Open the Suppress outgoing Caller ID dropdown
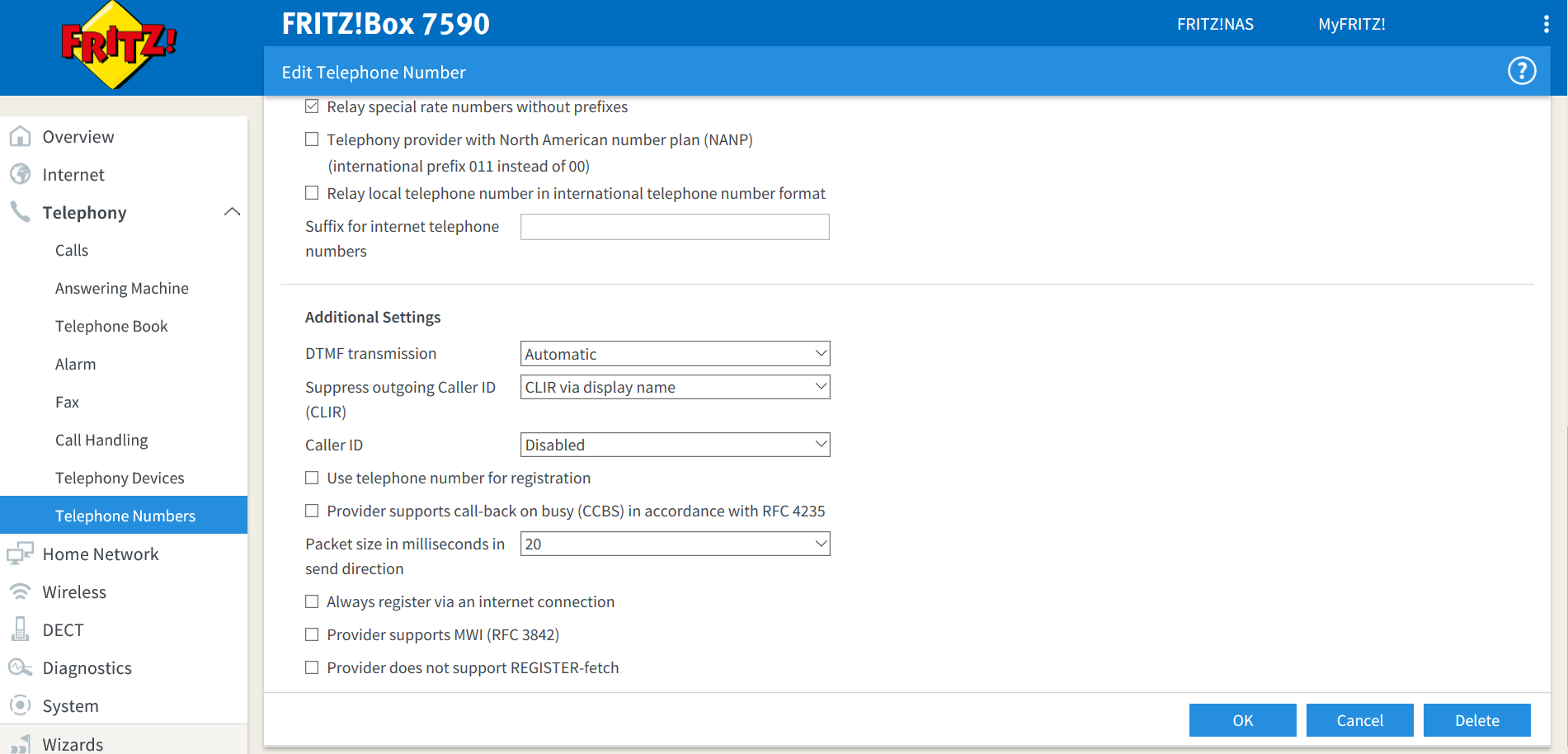The image size is (1568, 754). (675, 387)
